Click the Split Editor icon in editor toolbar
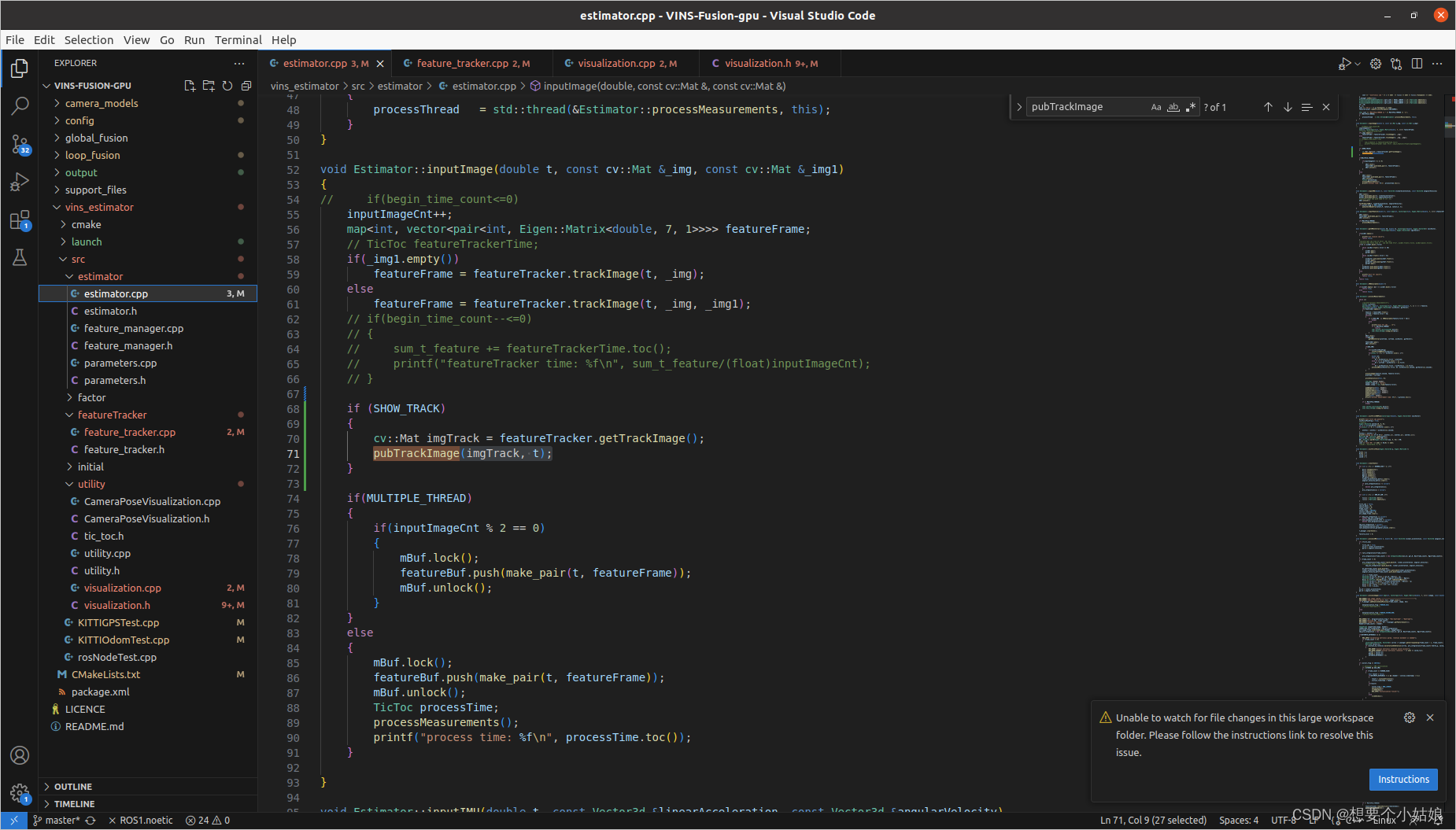 click(1417, 63)
